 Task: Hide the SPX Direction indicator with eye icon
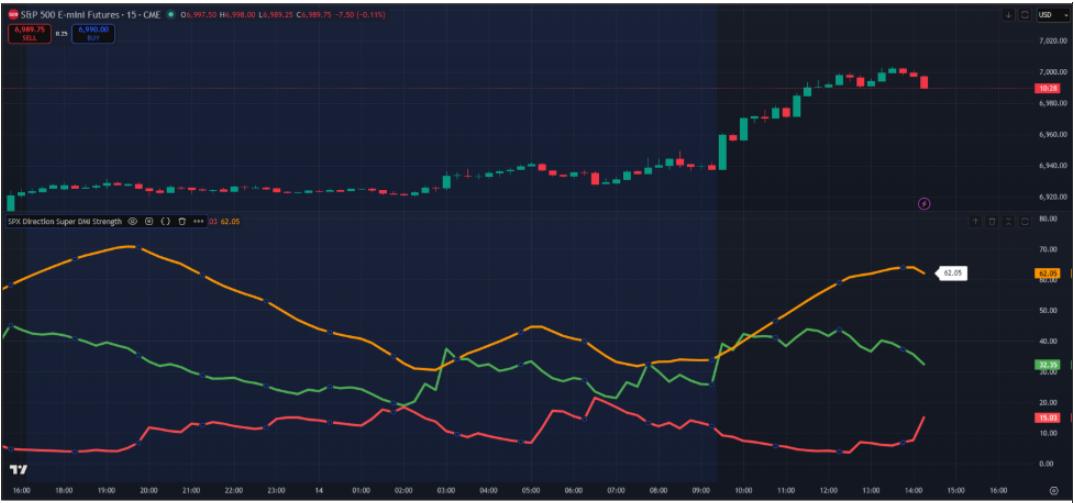(133, 222)
